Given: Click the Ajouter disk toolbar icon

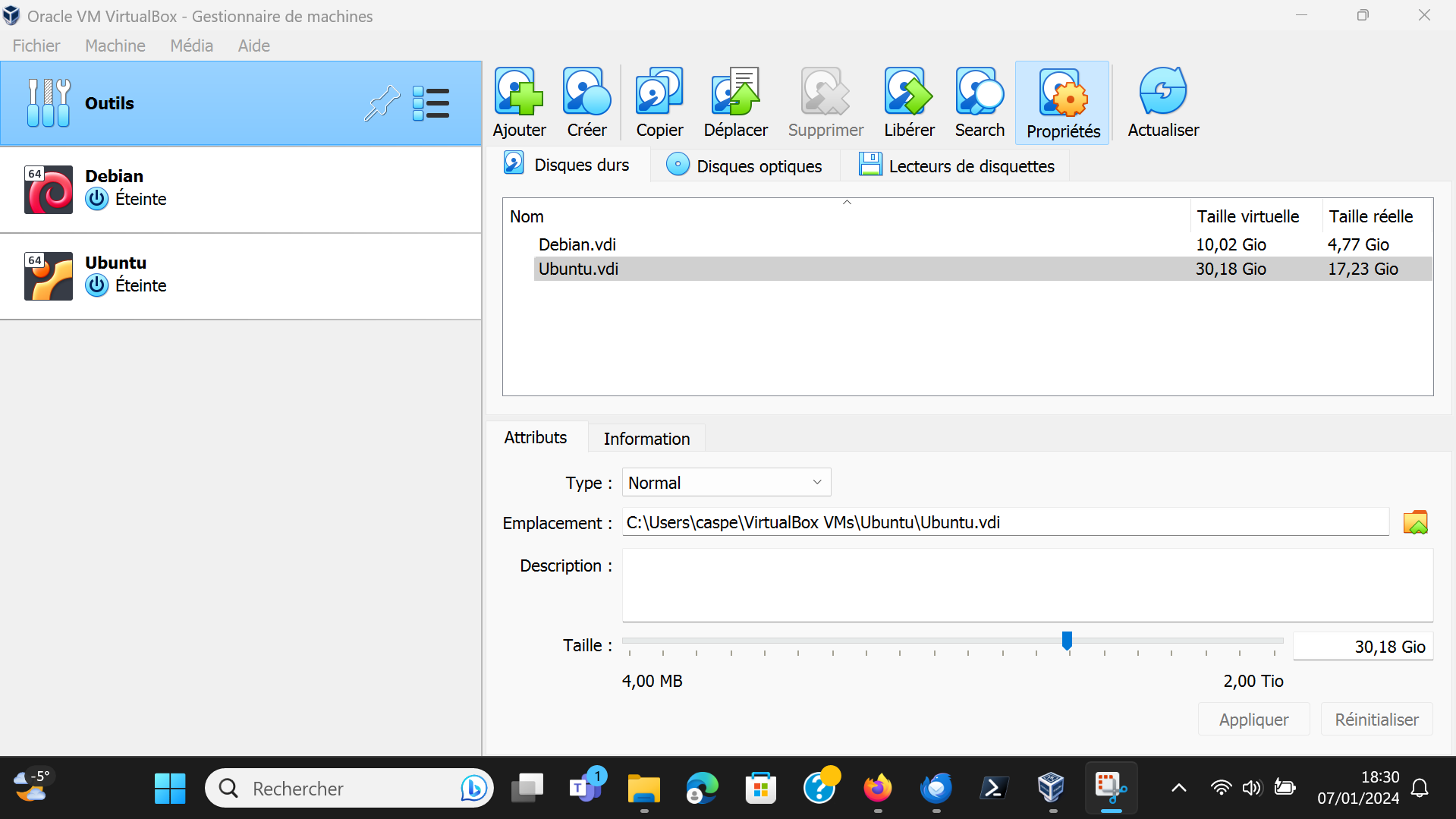Looking at the screenshot, I should (519, 102).
